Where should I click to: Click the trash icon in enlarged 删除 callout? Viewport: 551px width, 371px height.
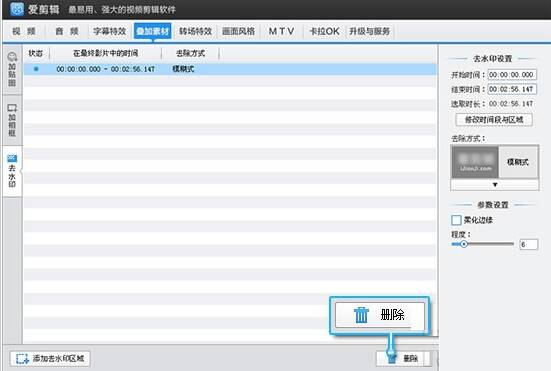point(361,314)
